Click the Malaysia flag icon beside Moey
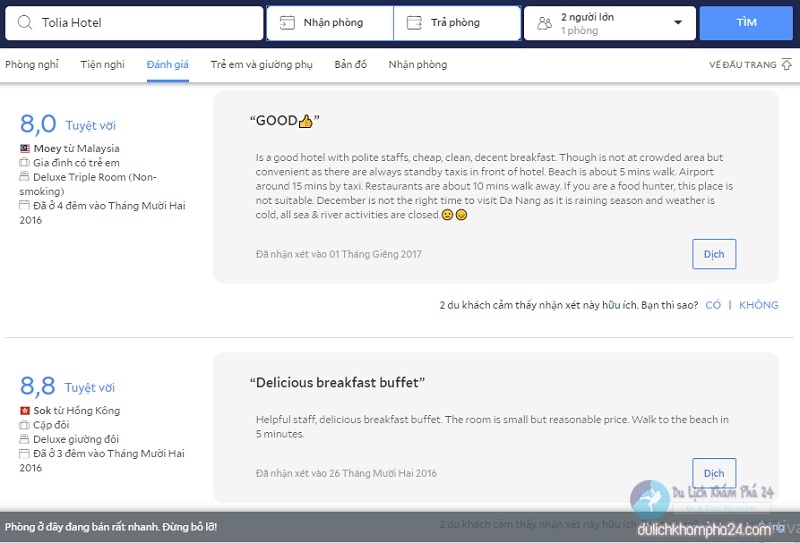 [24, 148]
